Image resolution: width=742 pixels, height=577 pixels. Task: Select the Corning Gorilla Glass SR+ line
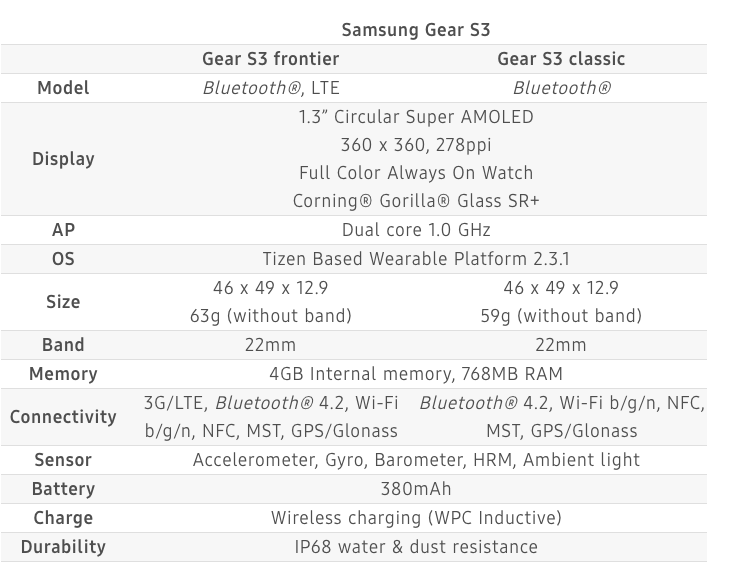pos(416,201)
